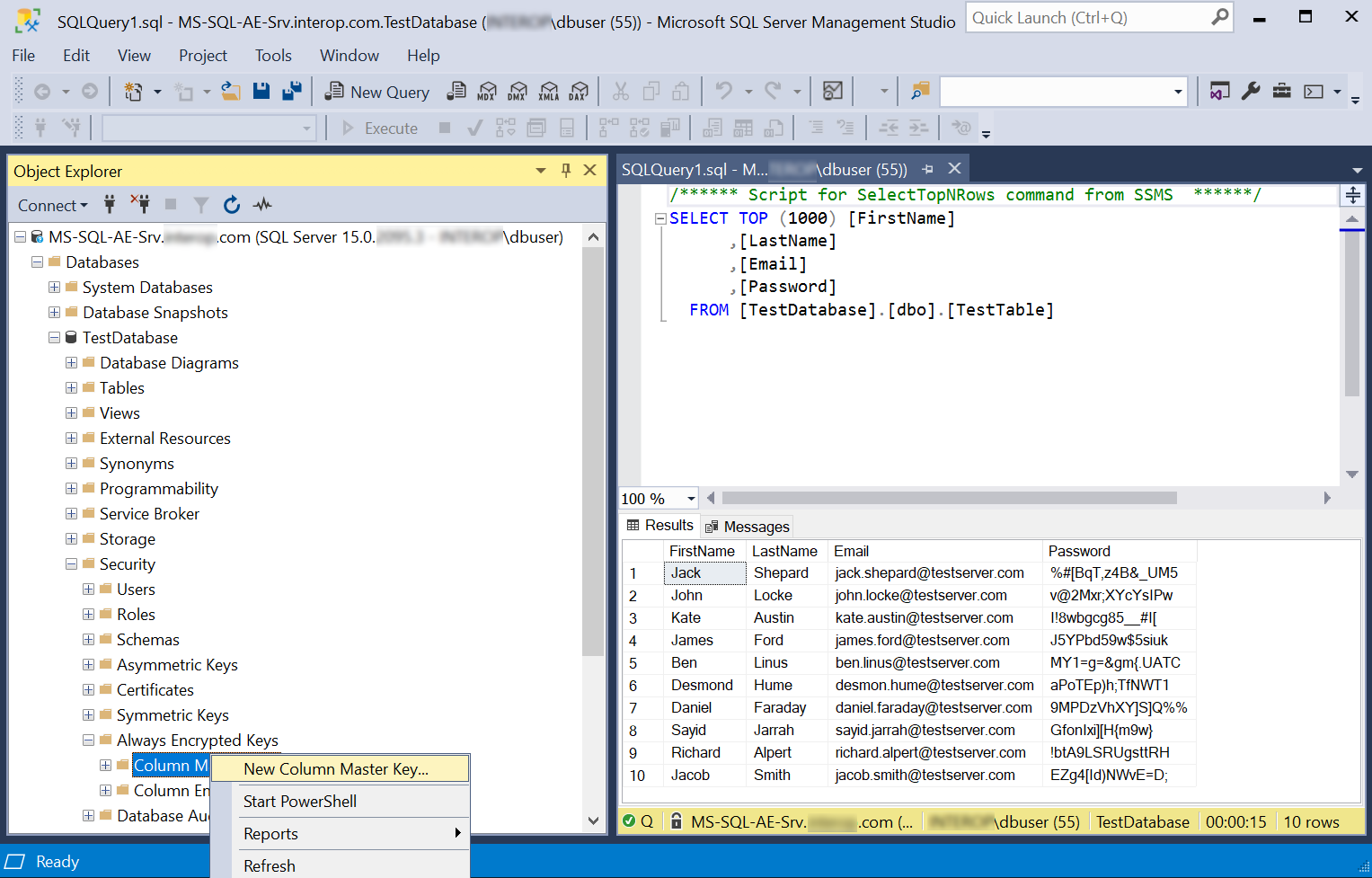
Task: Click the New Project icon
Action: (133, 91)
